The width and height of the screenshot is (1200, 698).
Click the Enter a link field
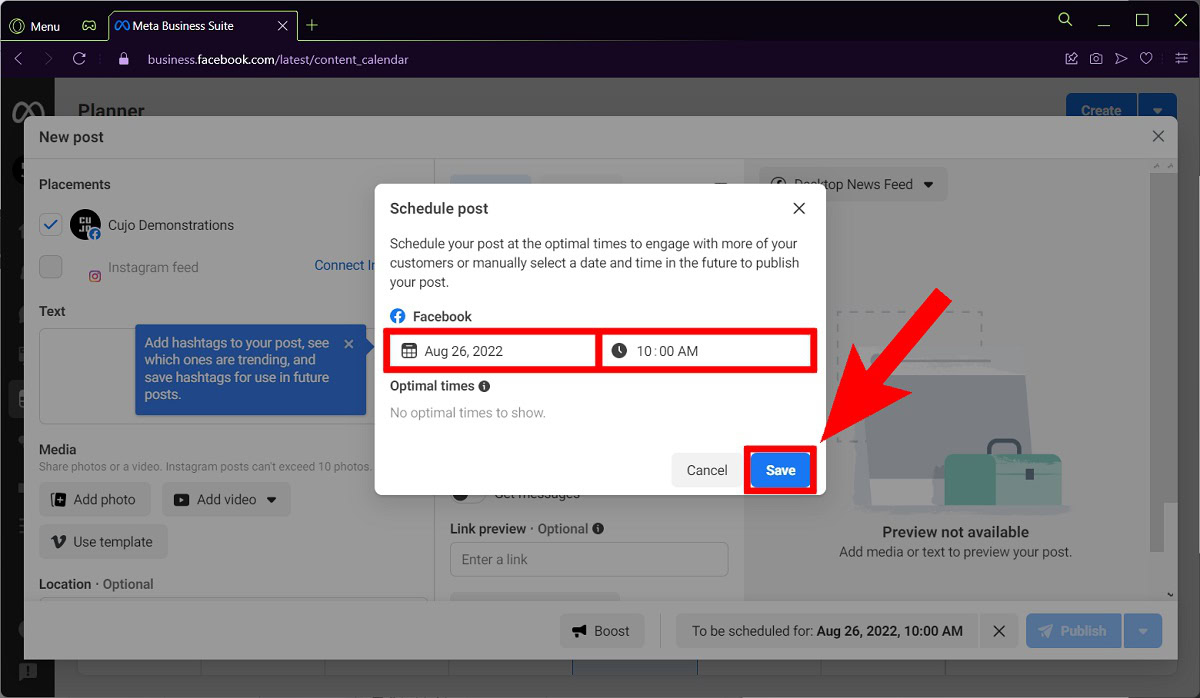(x=589, y=560)
